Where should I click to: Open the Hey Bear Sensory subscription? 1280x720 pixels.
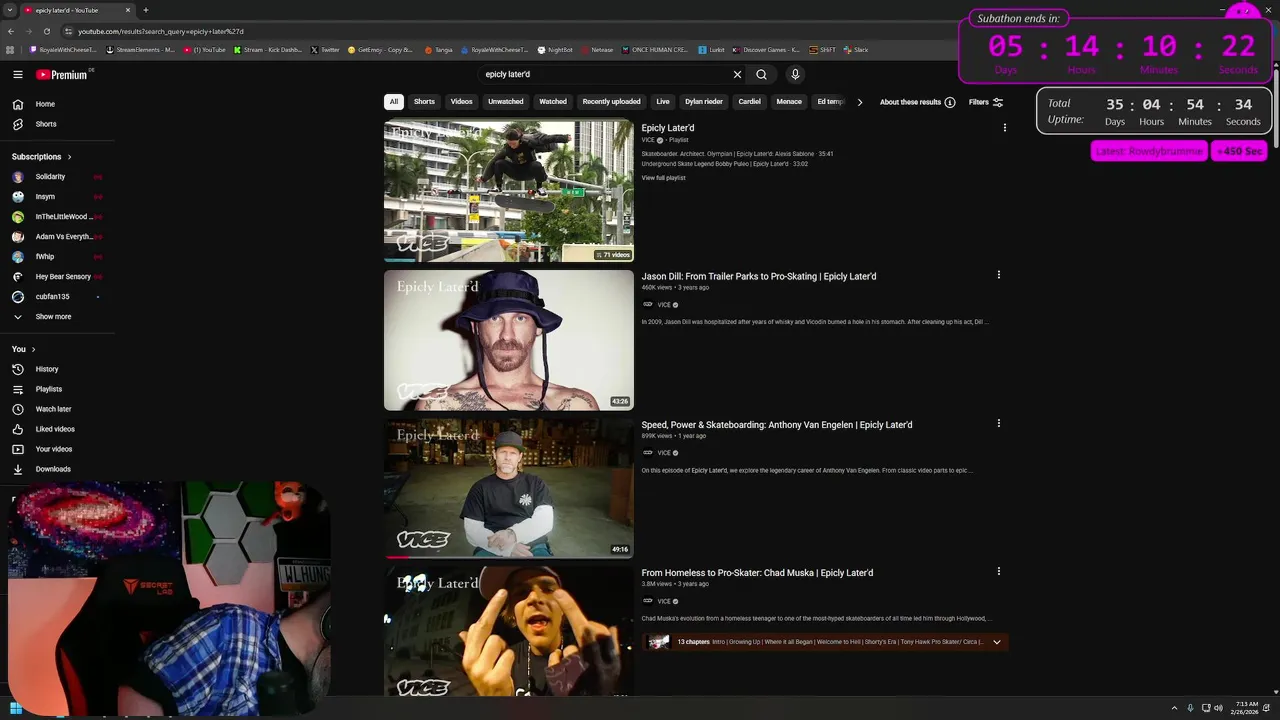click(x=57, y=277)
